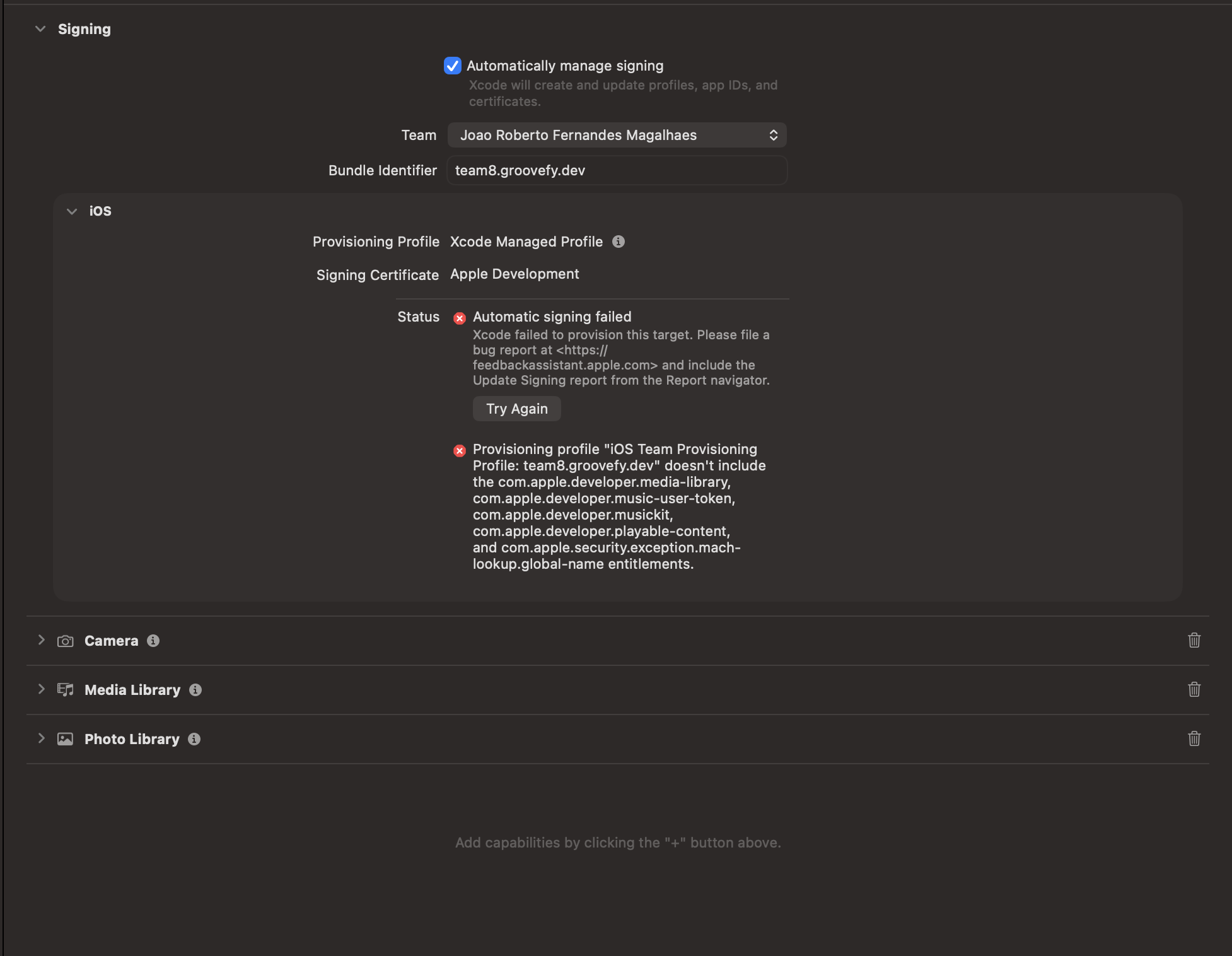Screen dimensions: 1232x956
Task: Expand the Media Library capability
Action: [x=41, y=689]
